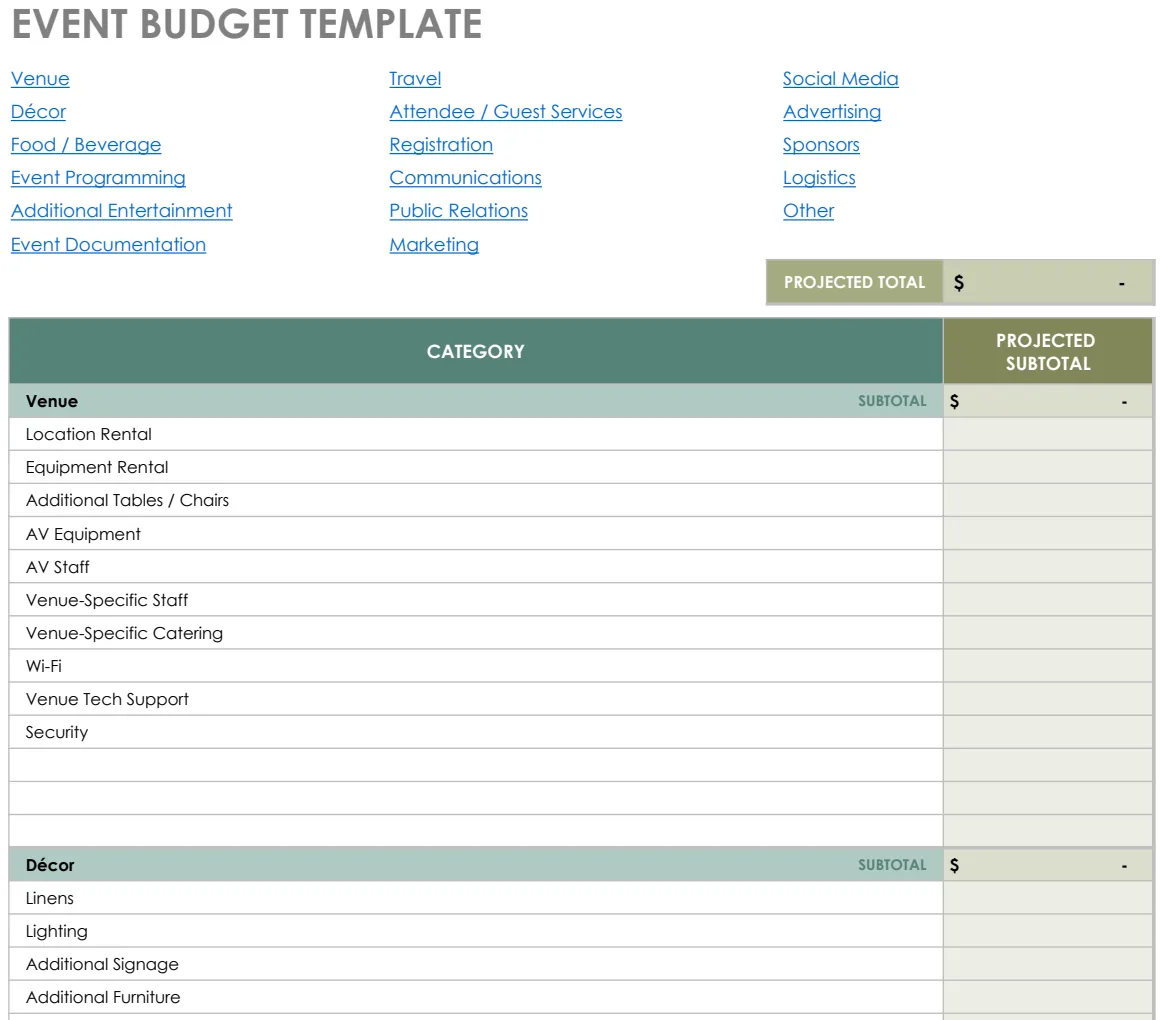The width and height of the screenshot is (1164, 1020).
Task: Open the Venue link
Action: pos(40,79)
